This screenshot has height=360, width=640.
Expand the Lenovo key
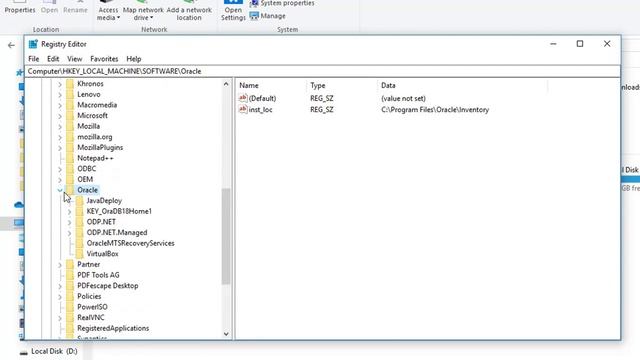click(60, 95)
